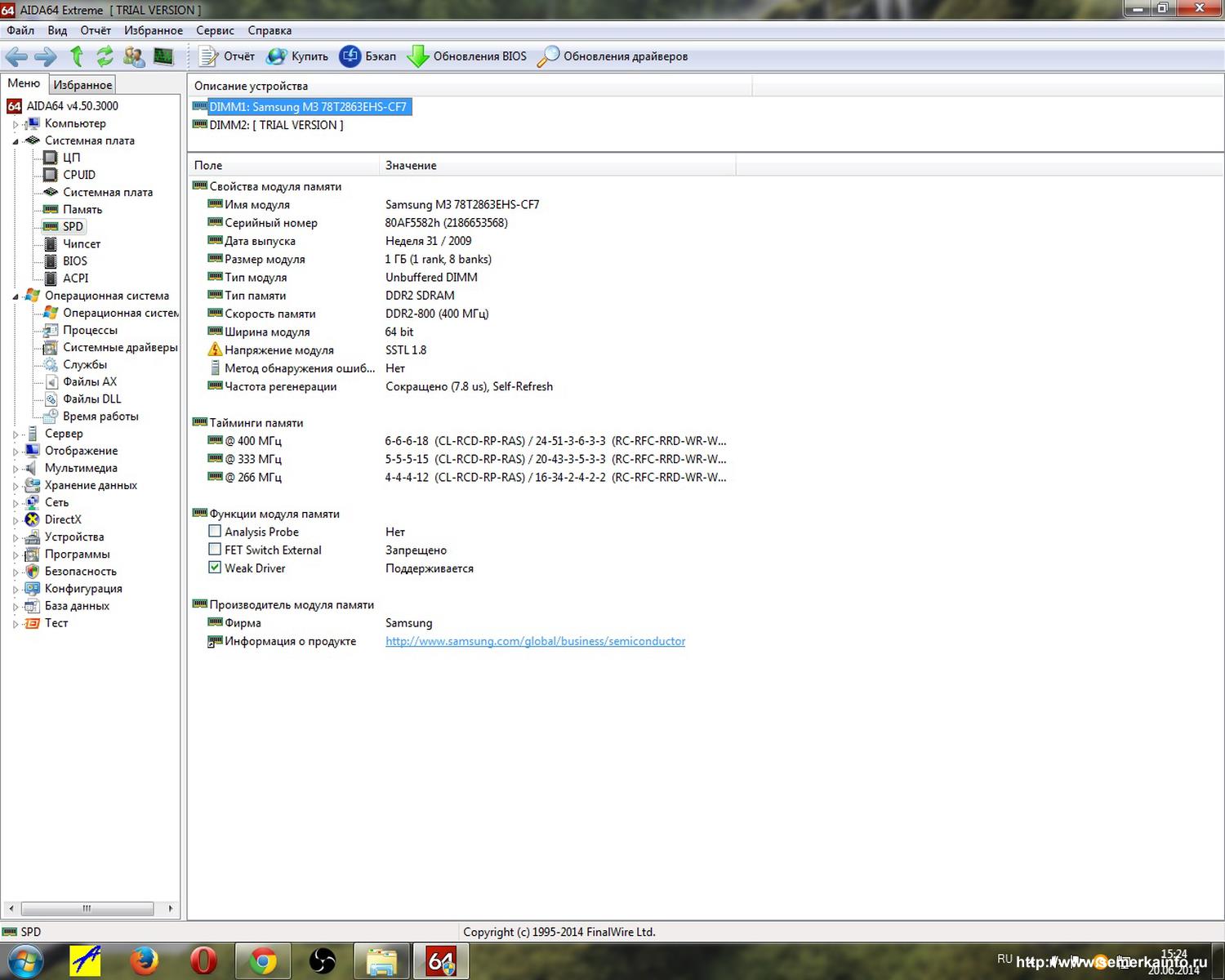Expand the Компьютер tree node
Viewport: 1225px width, 980px height.
pos(16,124)
